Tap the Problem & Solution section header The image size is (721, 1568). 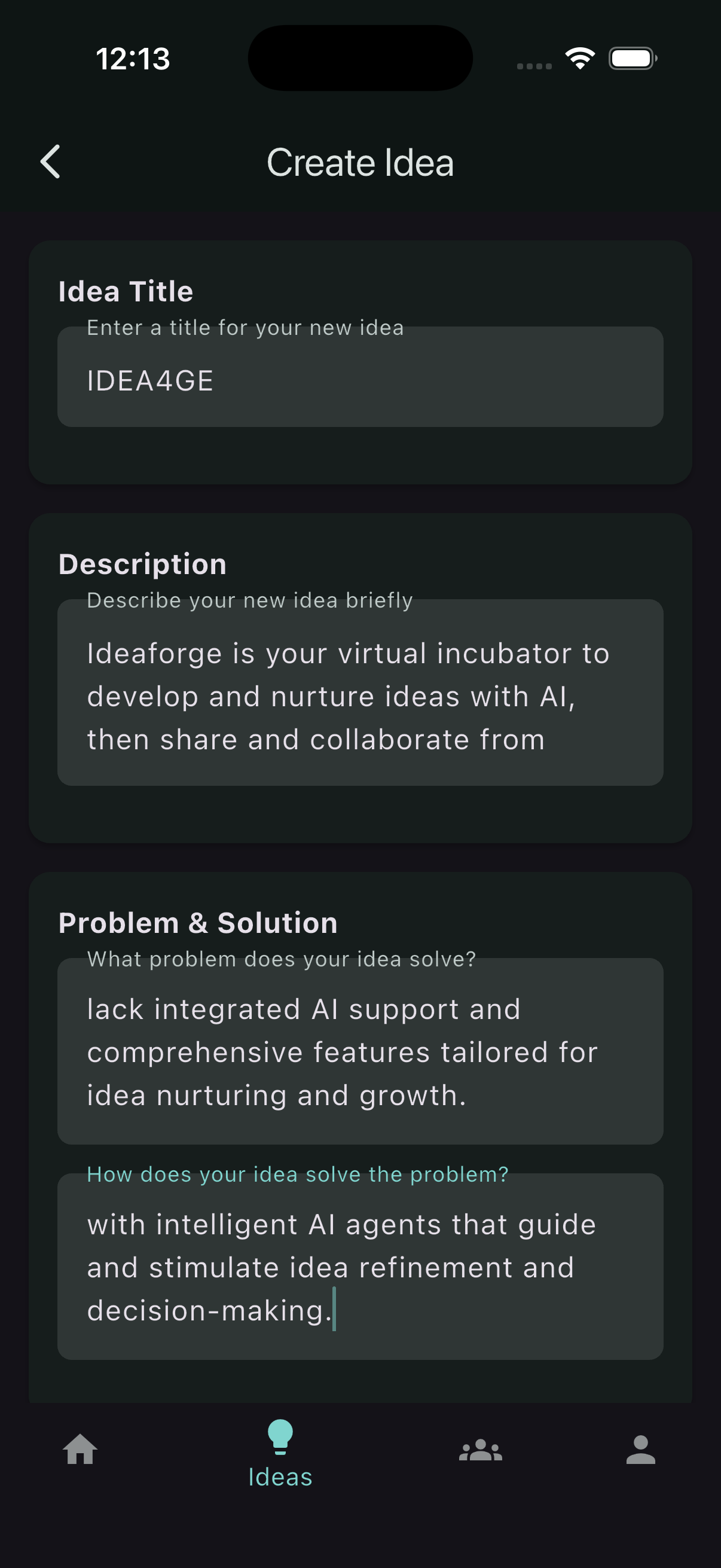click(198, 922)
